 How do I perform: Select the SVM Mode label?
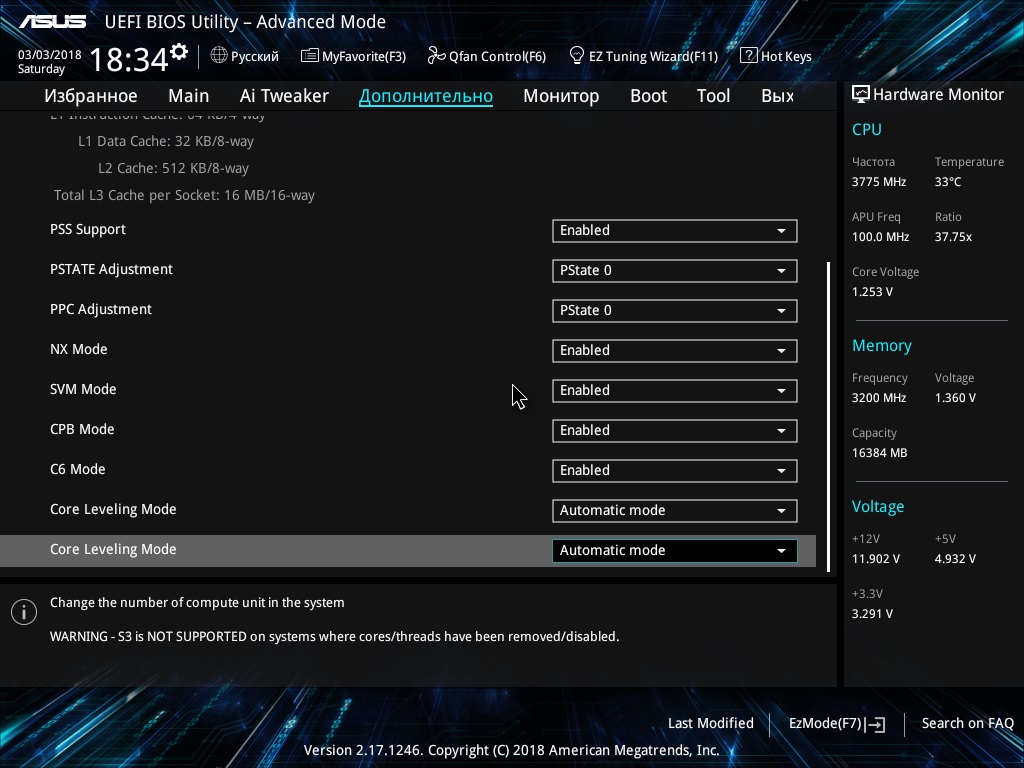click(x=83, y=389)
